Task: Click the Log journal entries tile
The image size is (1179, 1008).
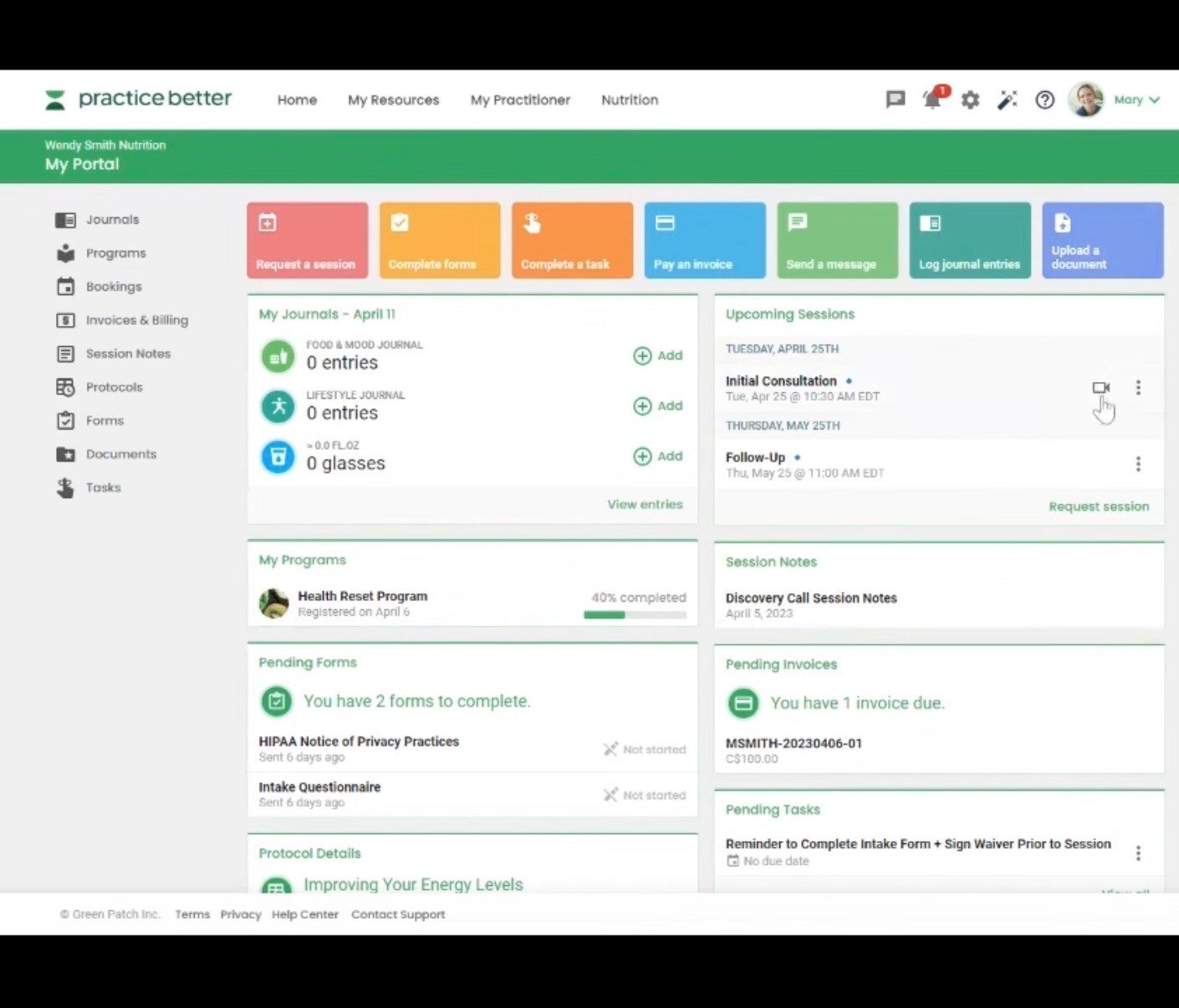Action: click(970, 241)
